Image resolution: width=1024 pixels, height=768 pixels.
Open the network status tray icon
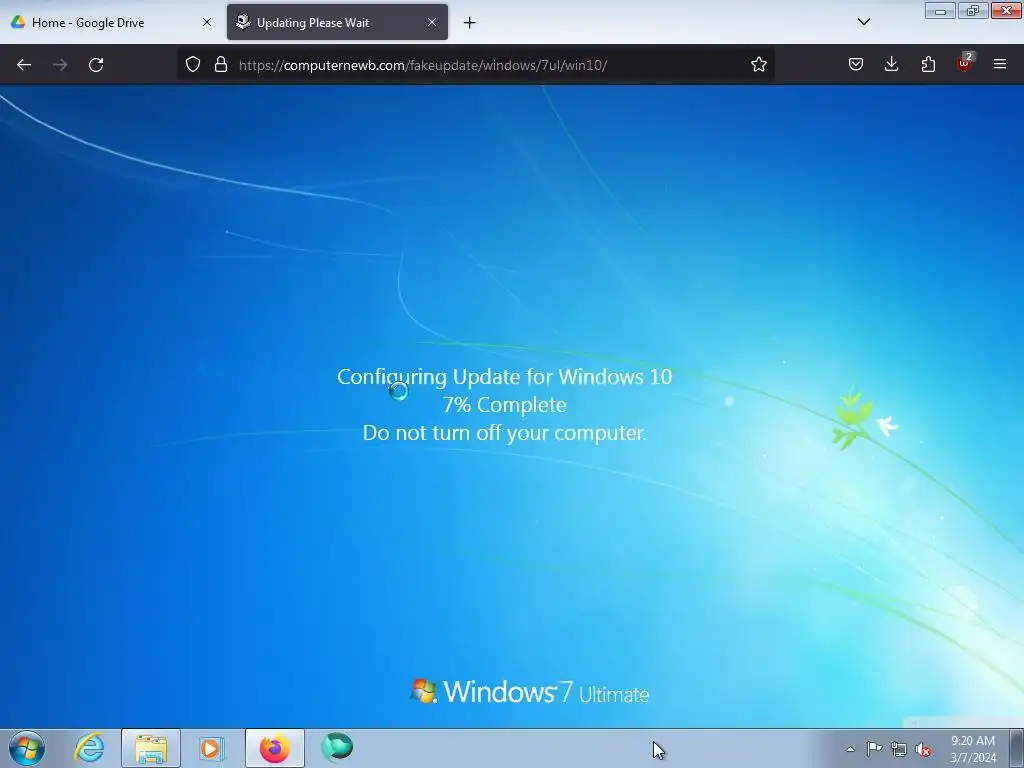[899, 750]
